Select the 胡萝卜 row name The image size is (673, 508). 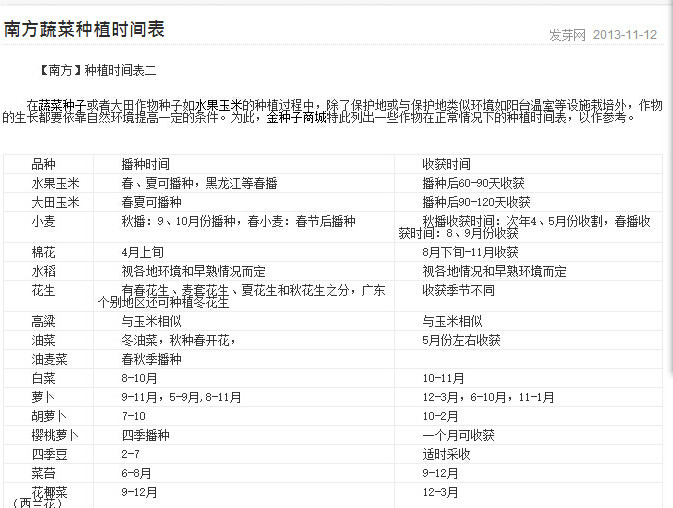tap(49, 416)
